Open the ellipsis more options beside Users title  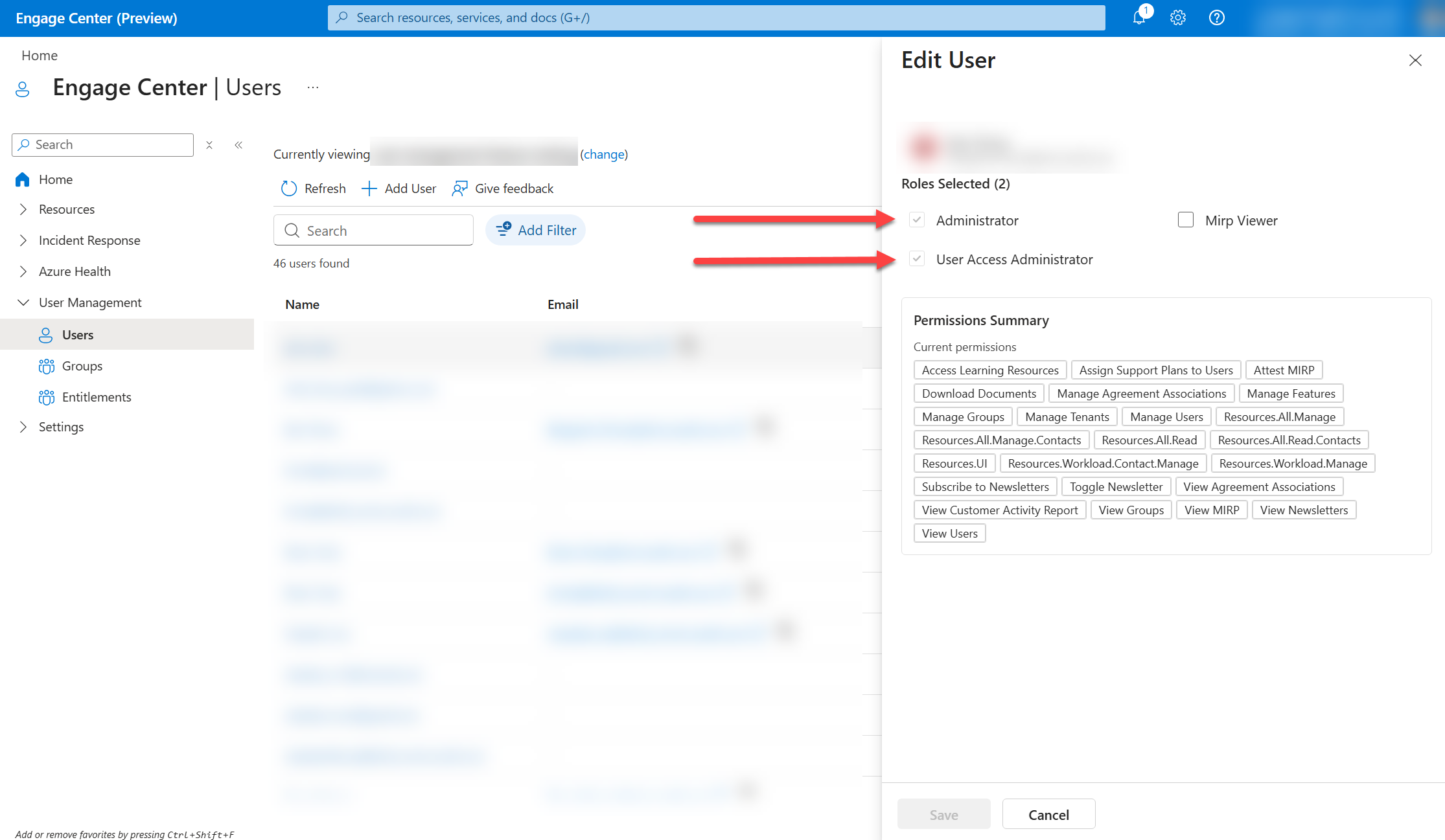(x=313, y=87)
